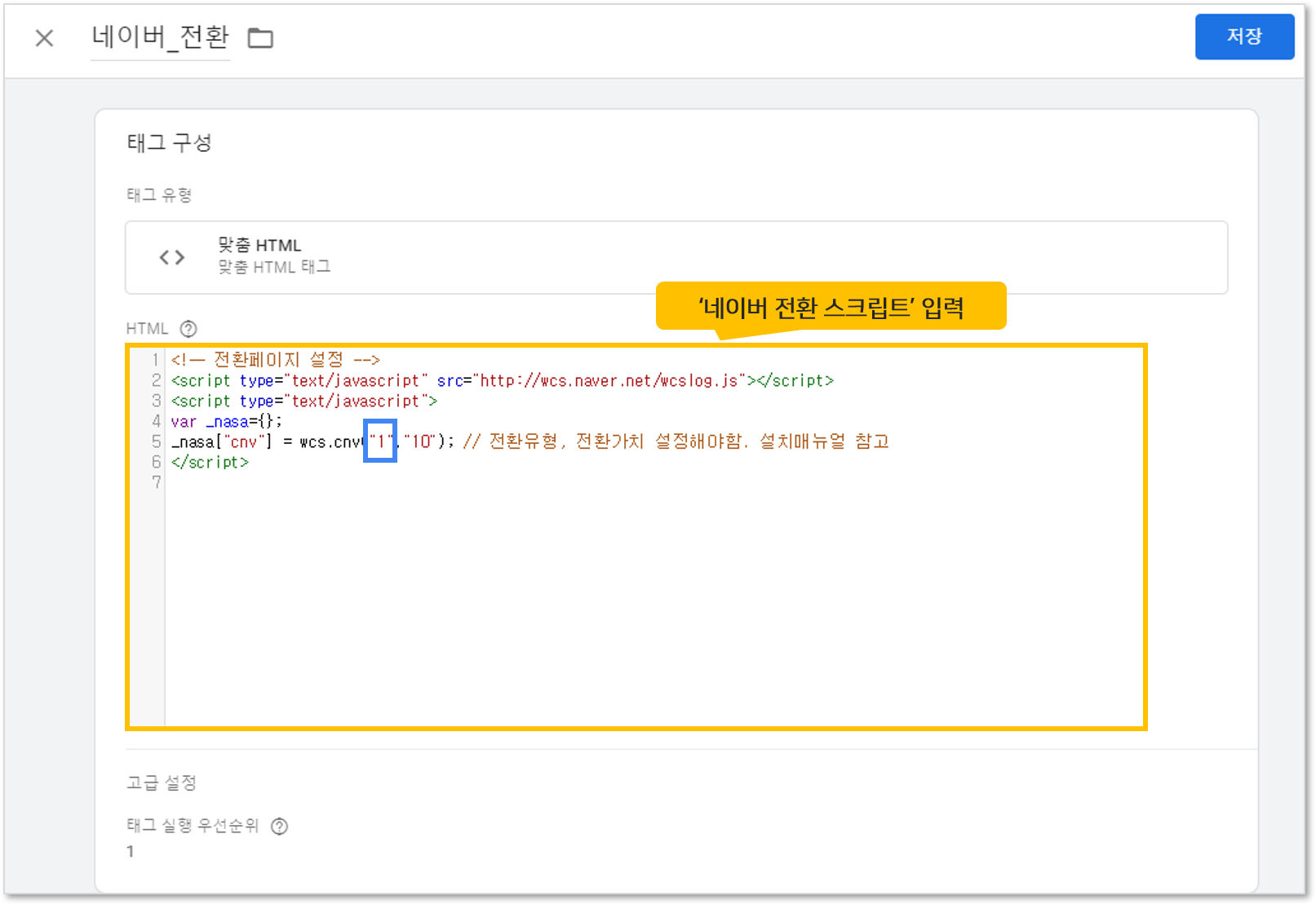Screen dimensions: 1316x905
Task: Open the help icon next to HTML
Action: point(188,329)
